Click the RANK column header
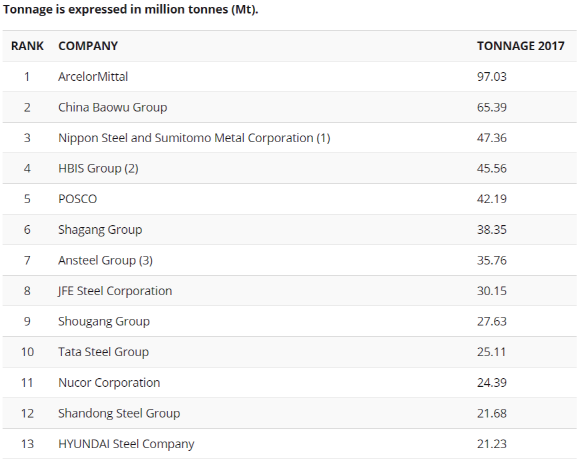Viewport: 580px width, 459px height. [27, 46]
